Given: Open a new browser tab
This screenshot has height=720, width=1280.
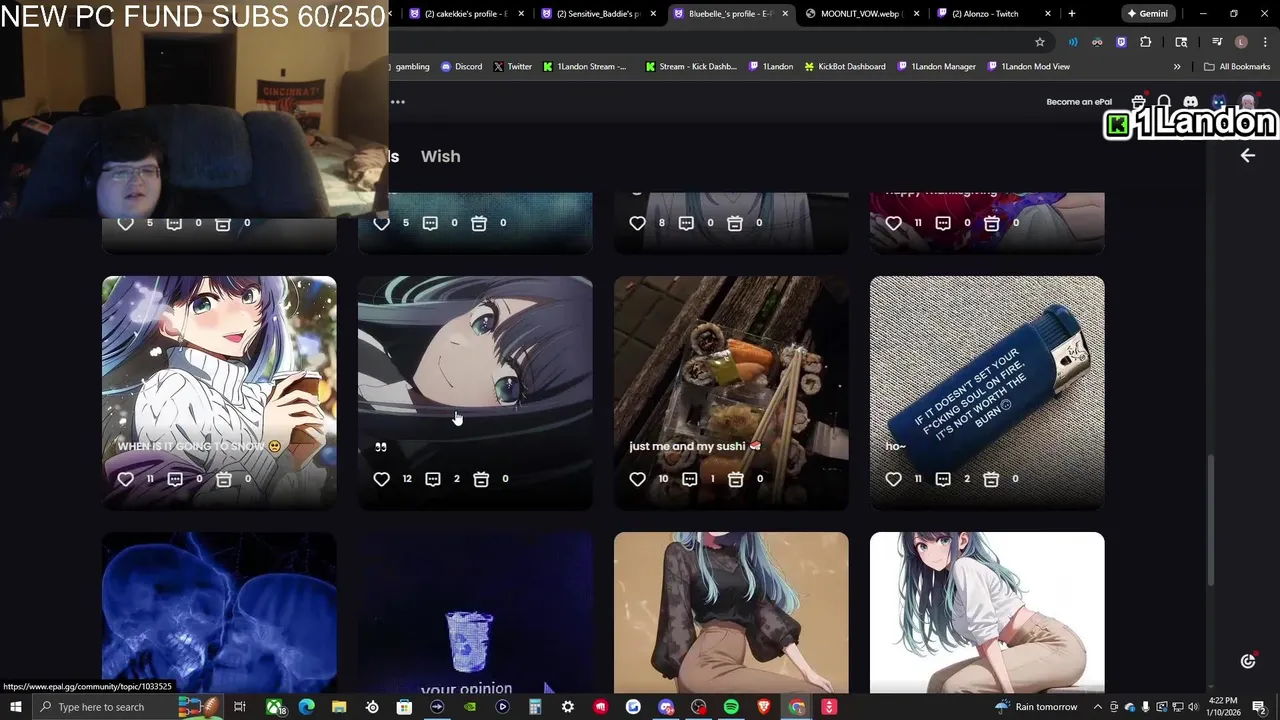Looking at the screenshot, I should click(1072, 14).
